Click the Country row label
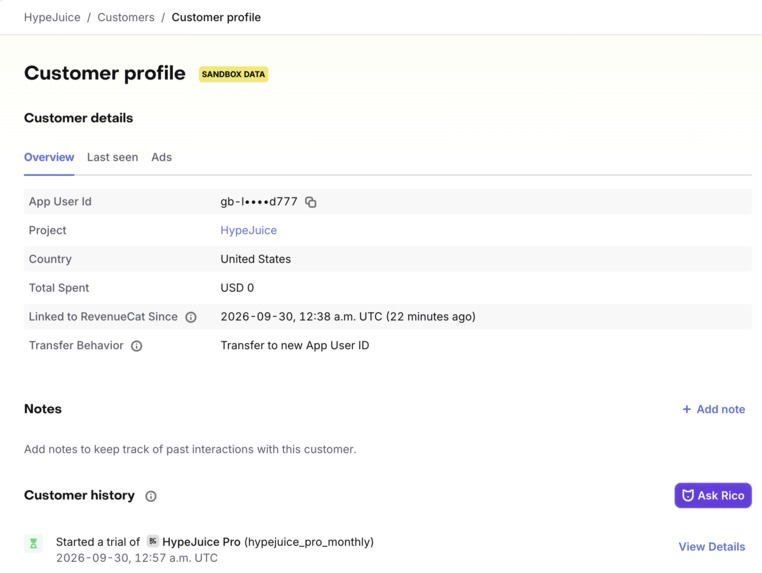The width and height of the screenshot is (762, 573). (x=50, y=259)
